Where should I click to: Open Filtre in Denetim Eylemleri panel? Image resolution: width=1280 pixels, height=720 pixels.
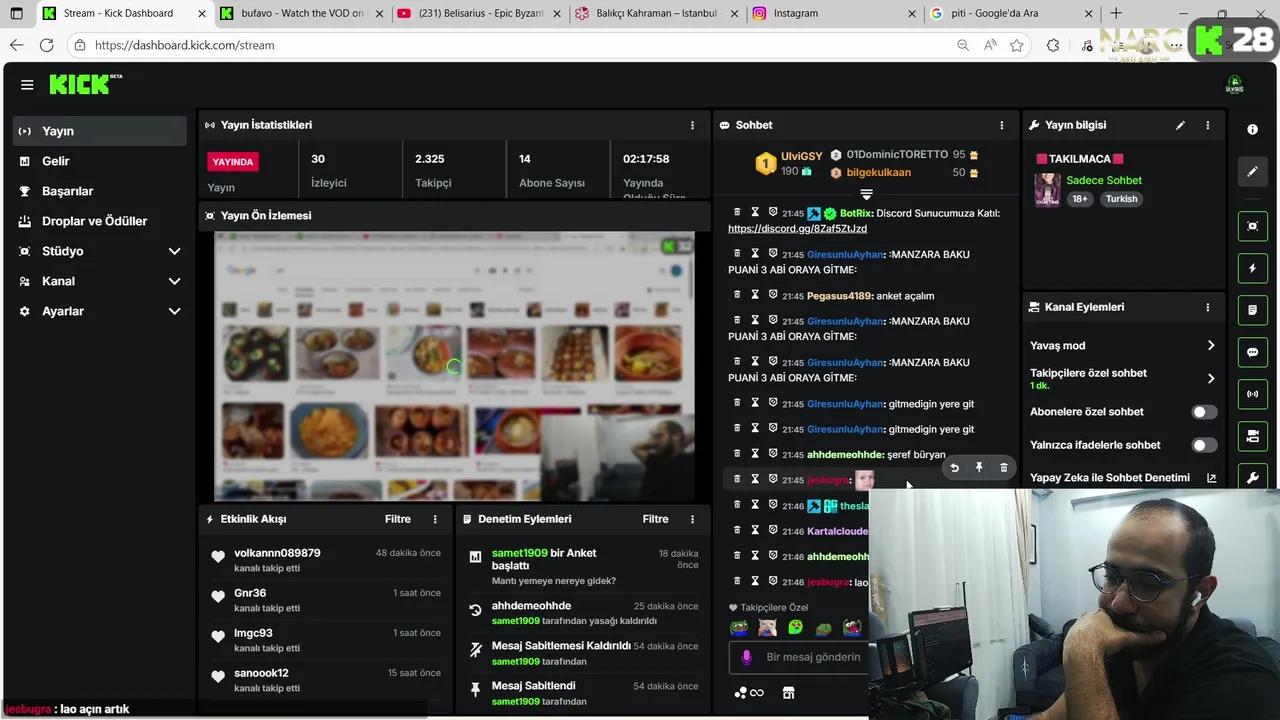[x=655, y=519]
